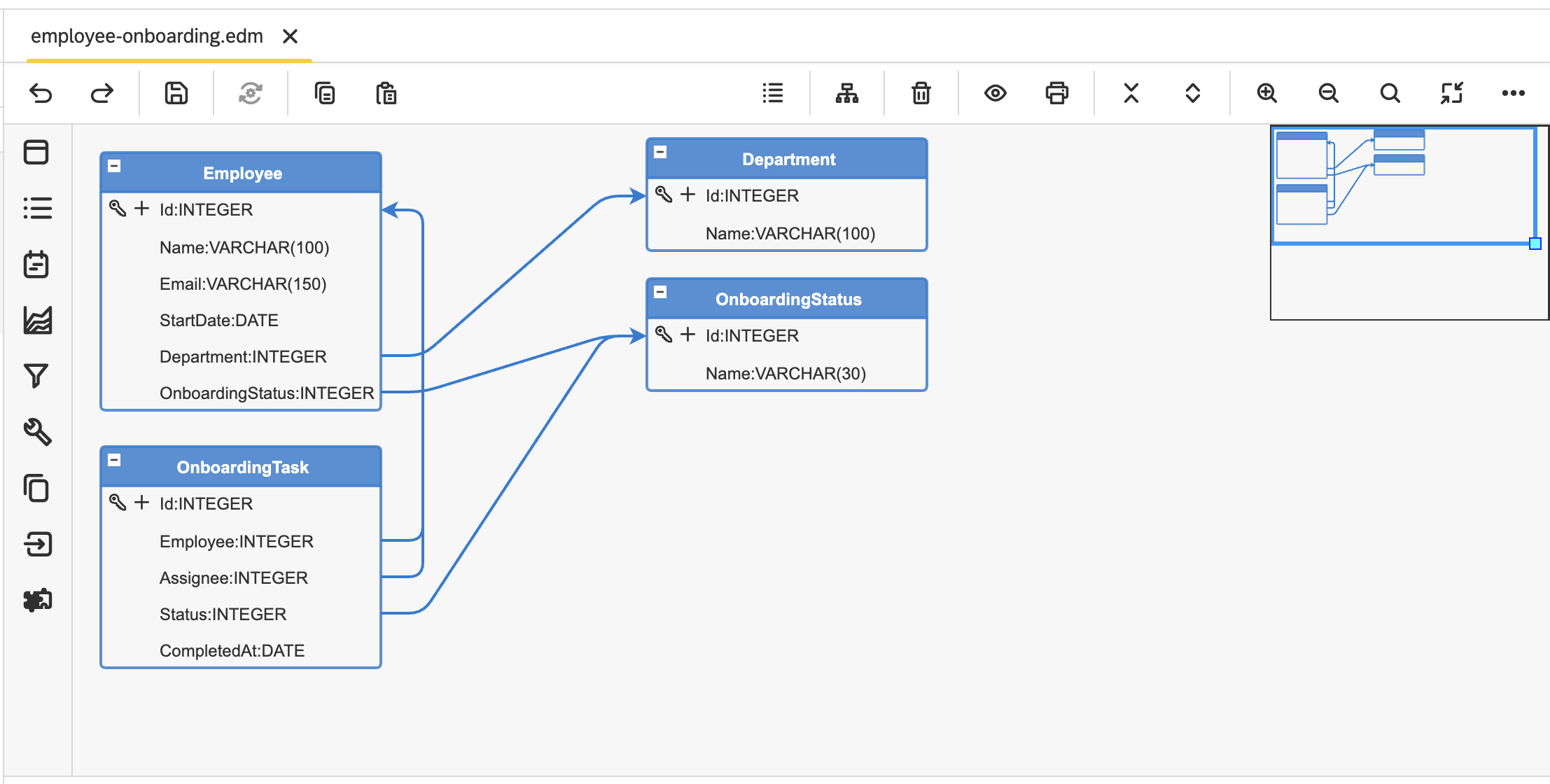Collapse the OnboardingStatus entity box
This screenshot has width=1550, height=784.
click(x=660, y=292)
